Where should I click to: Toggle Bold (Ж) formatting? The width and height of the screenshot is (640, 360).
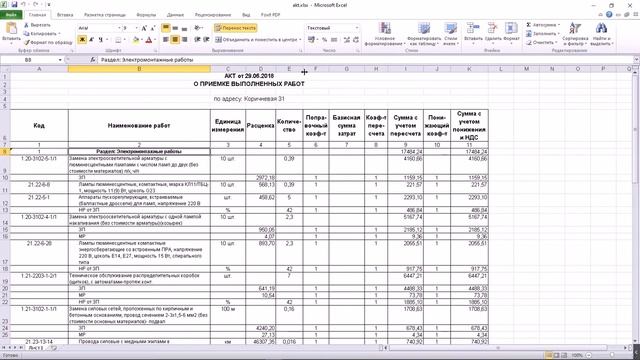pyautogui.click(x=82, y=40)
